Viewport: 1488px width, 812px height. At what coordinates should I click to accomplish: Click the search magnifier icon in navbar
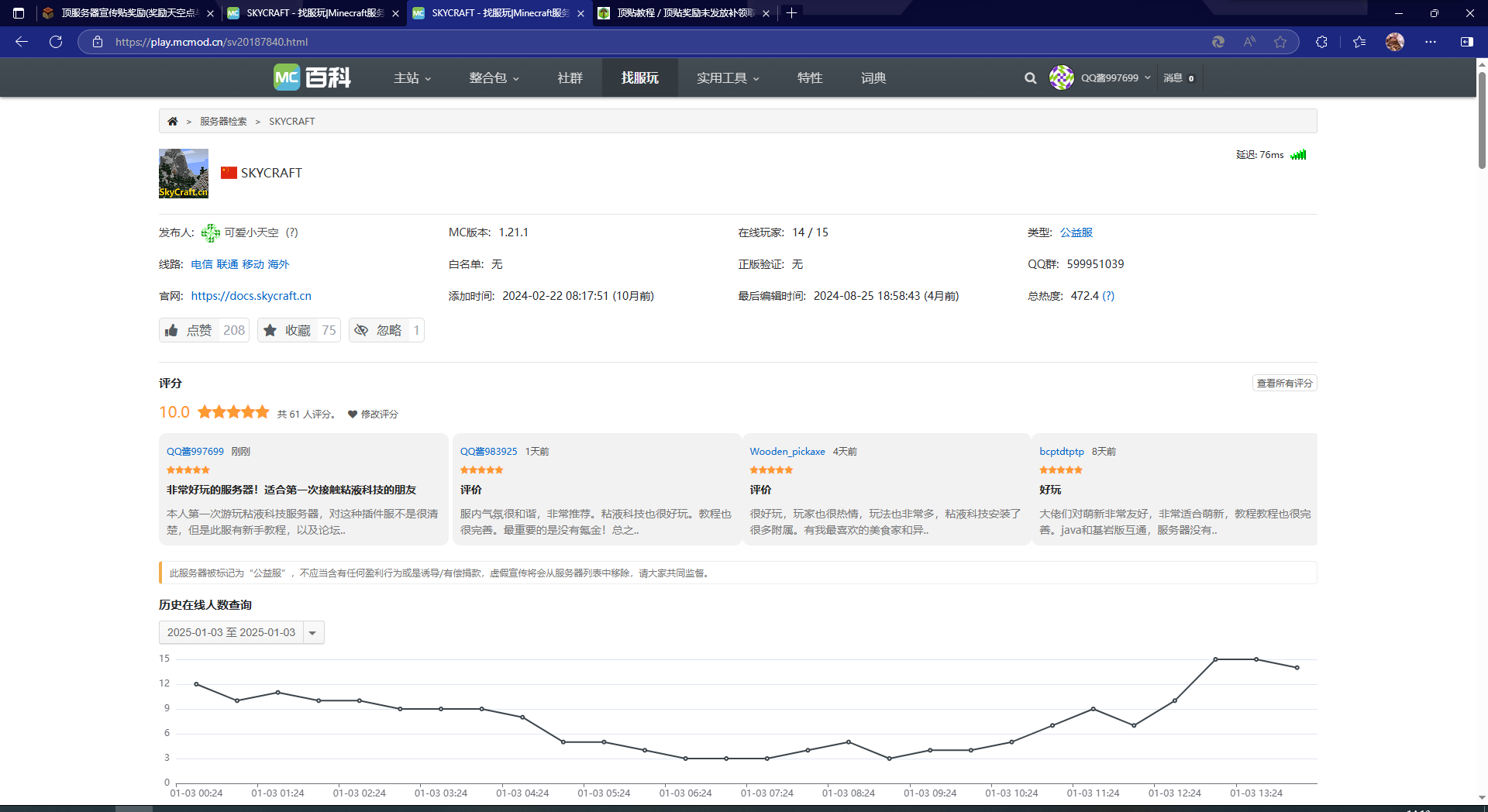[1030, 78]
